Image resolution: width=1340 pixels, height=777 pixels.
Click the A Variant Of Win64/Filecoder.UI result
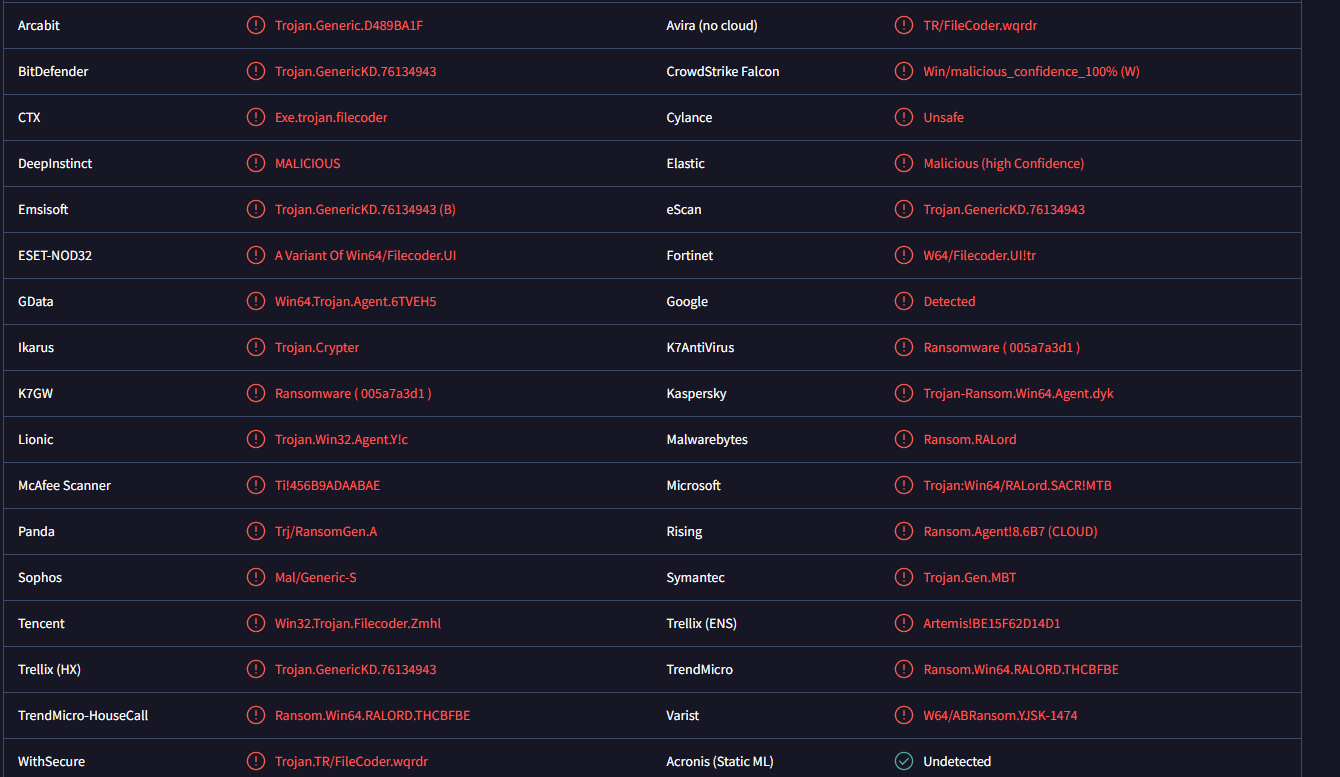pyautogui.click(x=366, y=255)
